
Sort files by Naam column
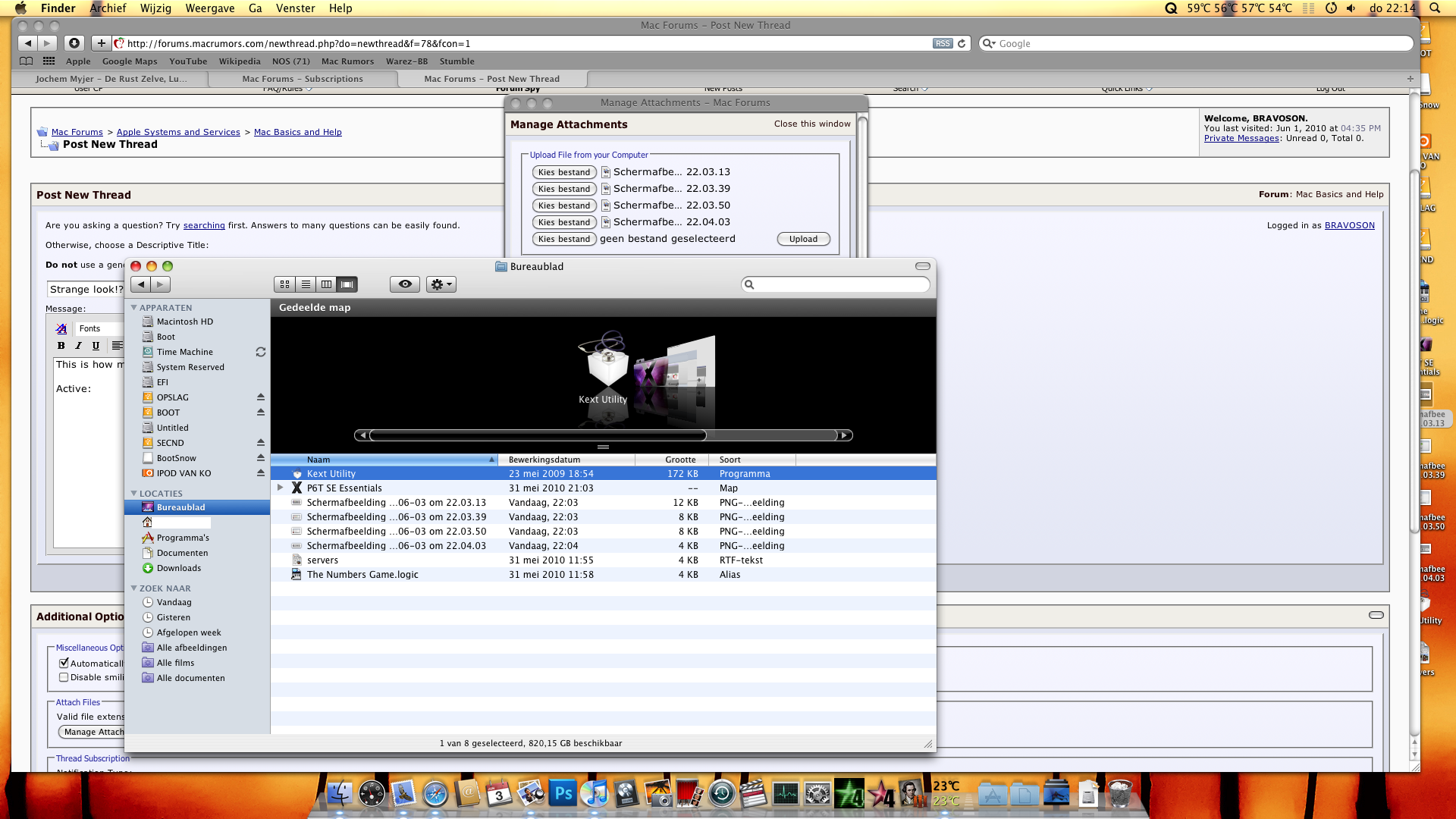tap(384, 460)
